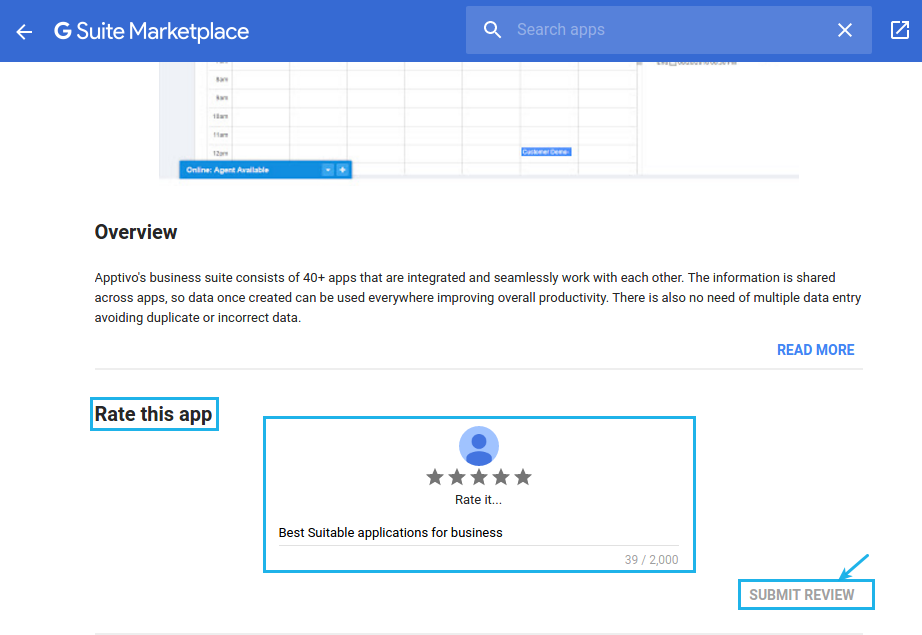Clear the search field with the X icon
Screen dimensions: 922x635
(845, 30)
